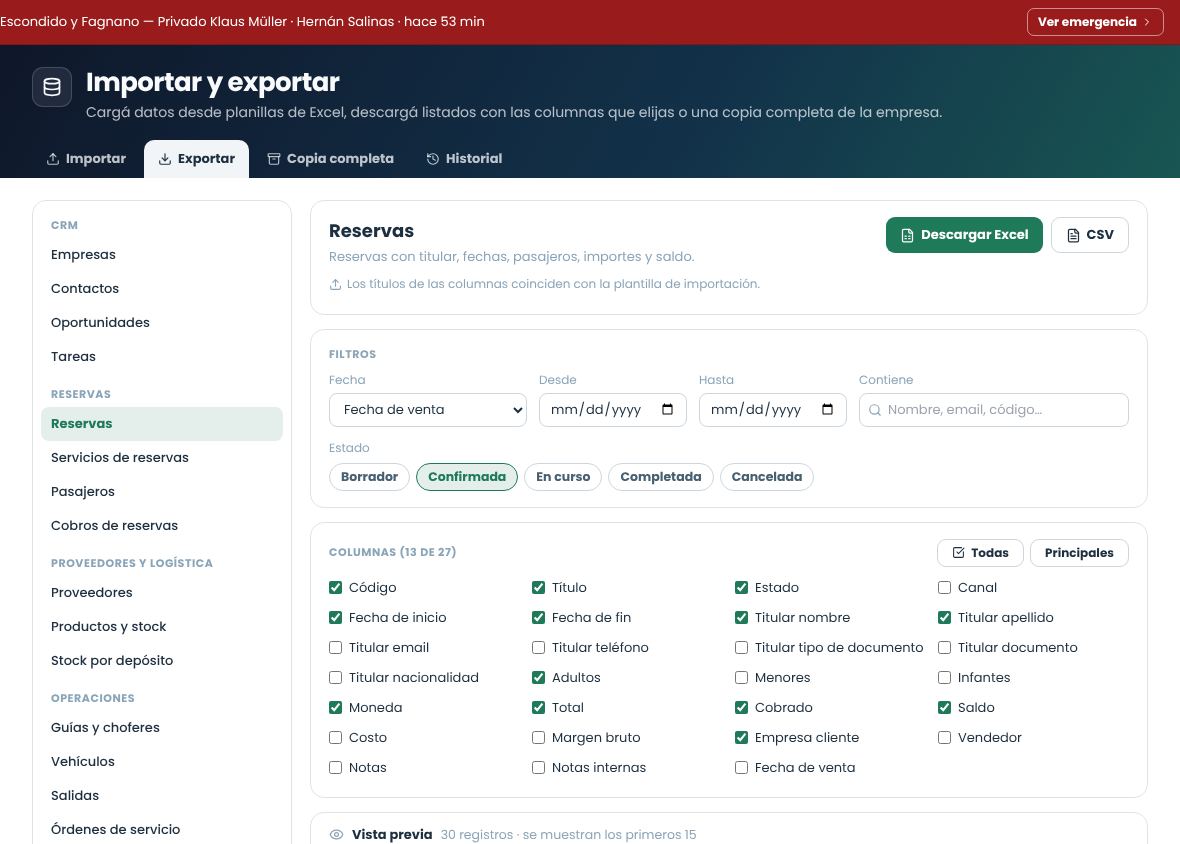
Task: Open Empresas in the CRM sidebar
Action: point(162,255)
